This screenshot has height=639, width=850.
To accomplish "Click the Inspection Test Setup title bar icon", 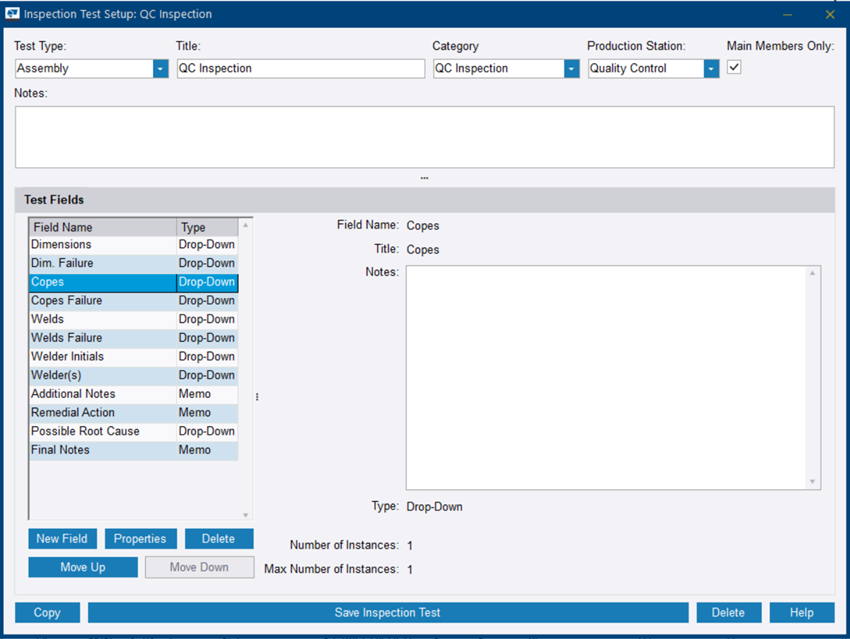I will 14,14.
